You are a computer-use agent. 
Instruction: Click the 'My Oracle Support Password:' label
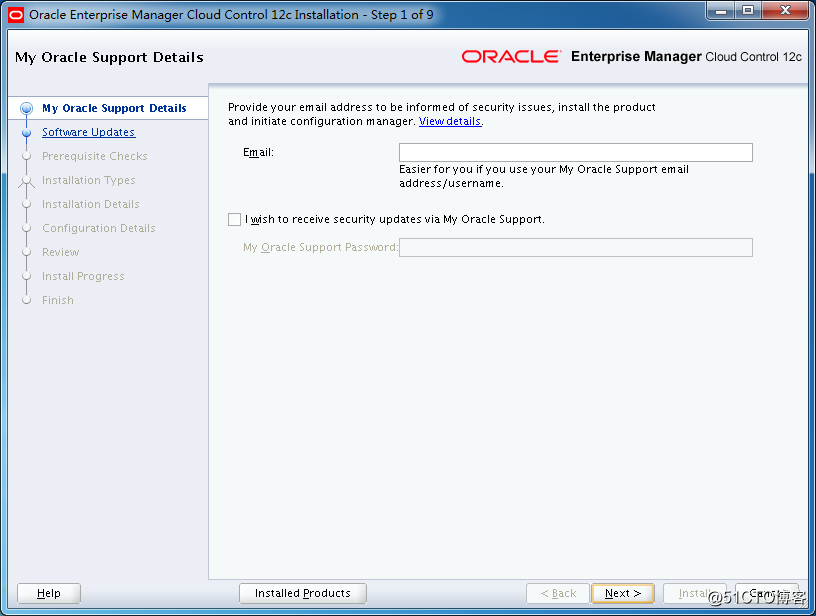[320, 248]
